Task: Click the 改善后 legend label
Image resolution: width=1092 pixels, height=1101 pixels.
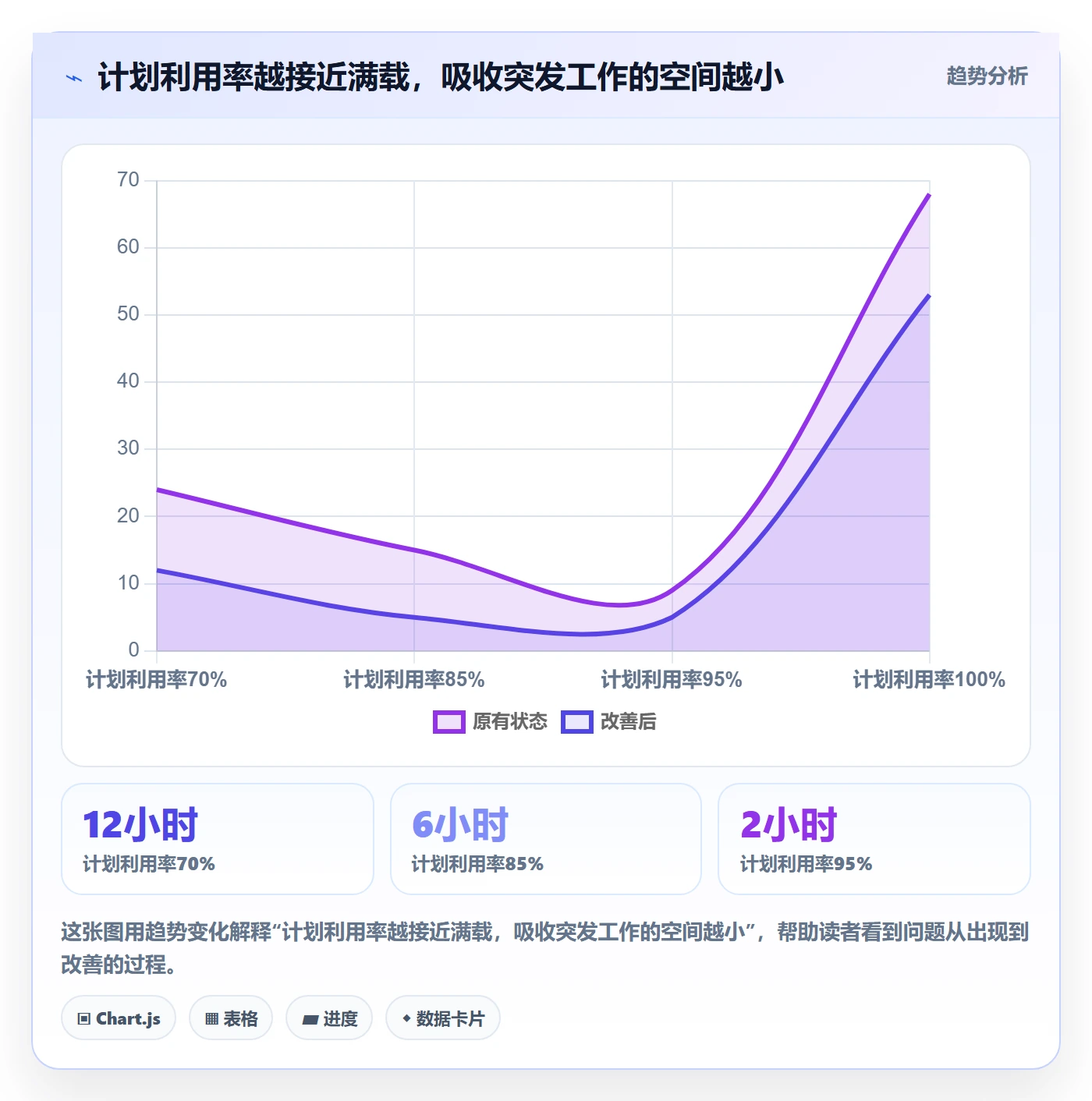Action: (629, 722)
